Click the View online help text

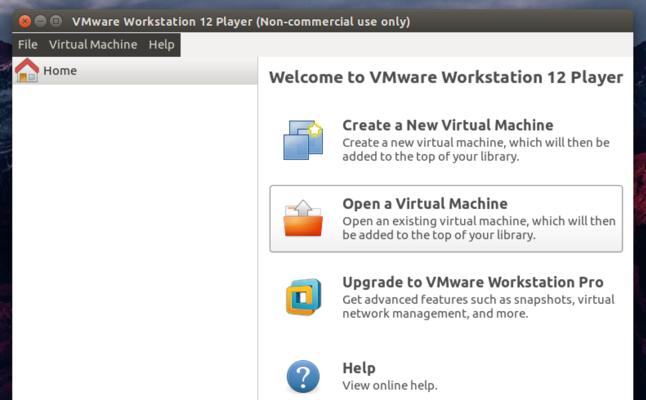pos(390,386)
